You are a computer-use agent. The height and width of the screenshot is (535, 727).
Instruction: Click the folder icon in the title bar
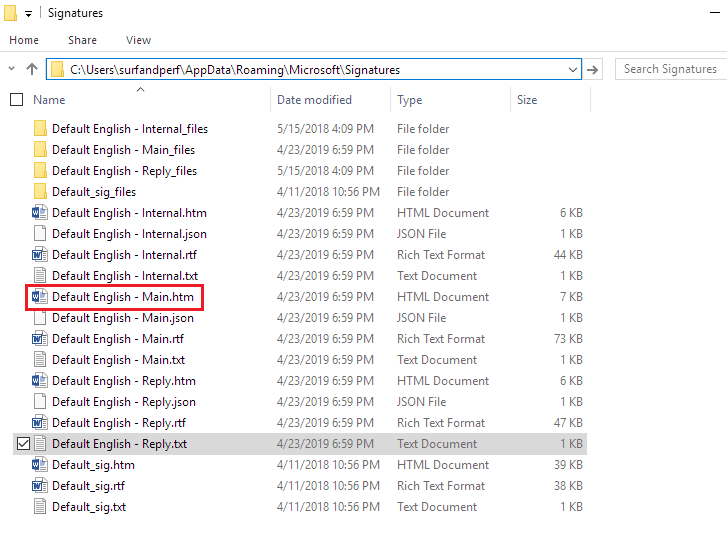10,13
